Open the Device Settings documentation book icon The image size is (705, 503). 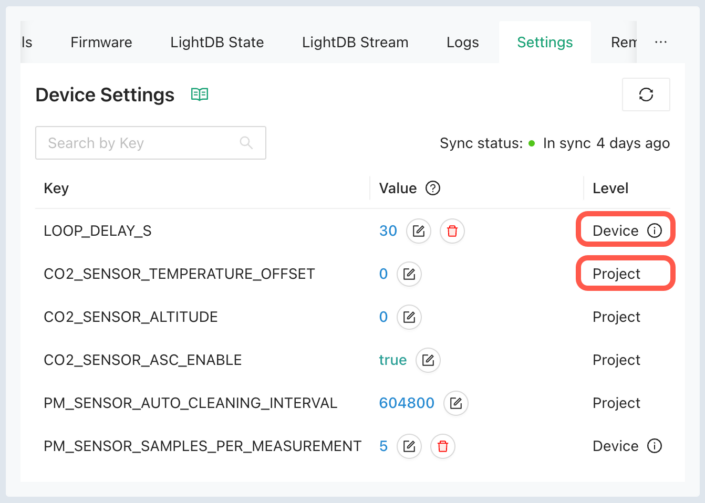click(x=200, y=94)
